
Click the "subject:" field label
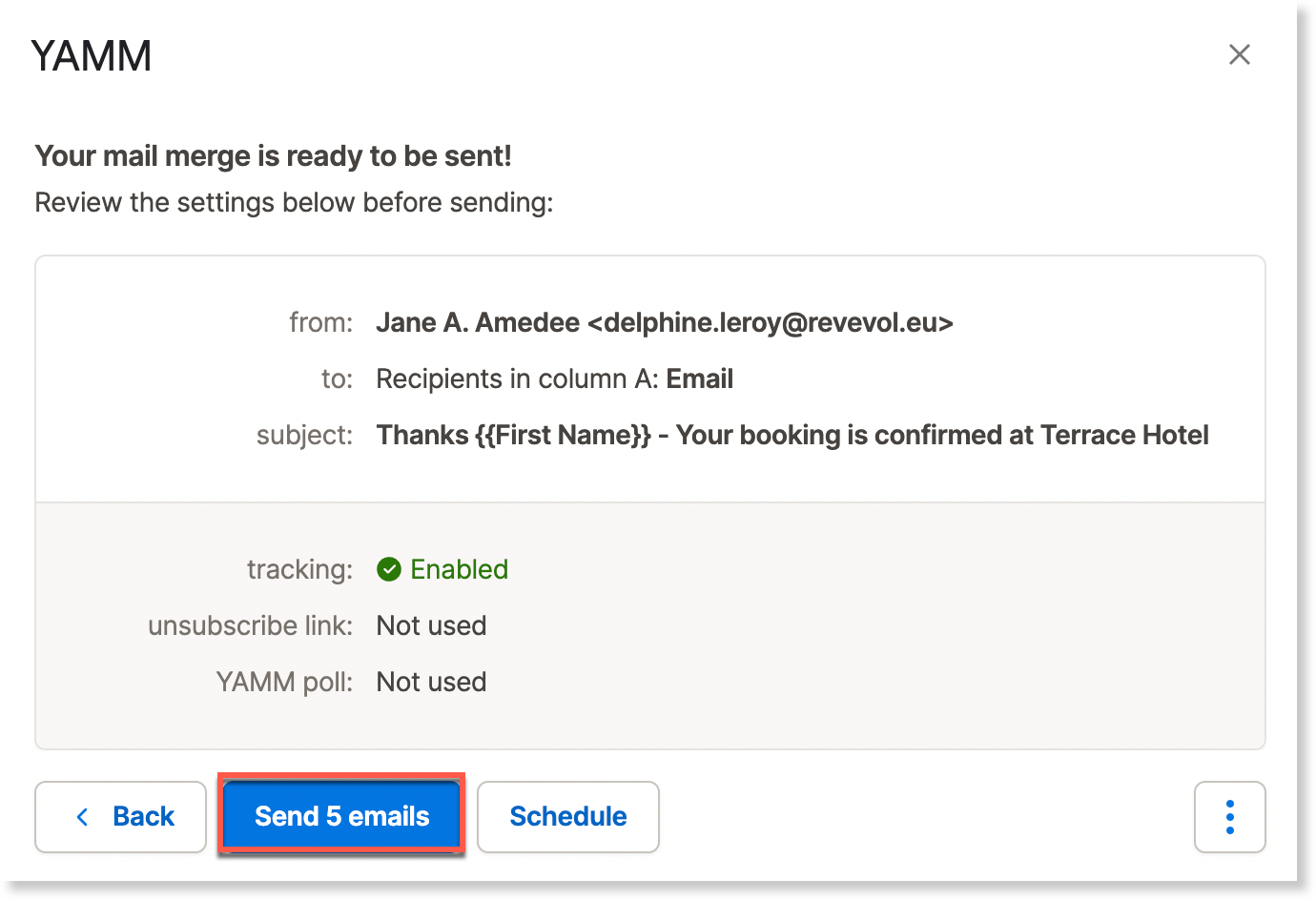[304, 436]
